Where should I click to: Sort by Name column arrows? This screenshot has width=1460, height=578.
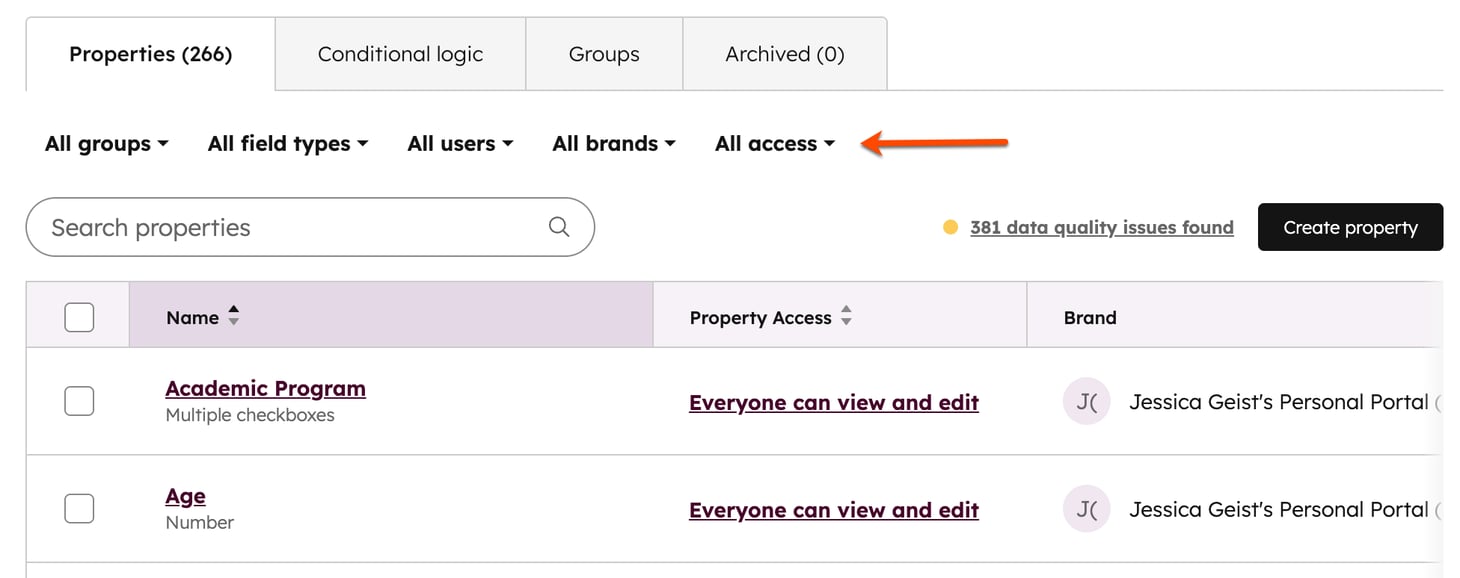tap(234, 317)
